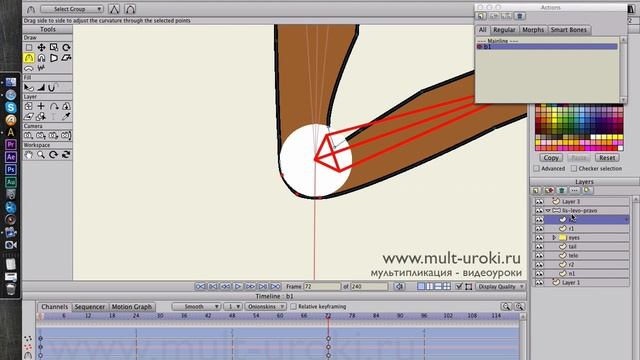This screenshot has height=360, width=640.
Task: Switch to the All actions tab
Action: [482, 30]
